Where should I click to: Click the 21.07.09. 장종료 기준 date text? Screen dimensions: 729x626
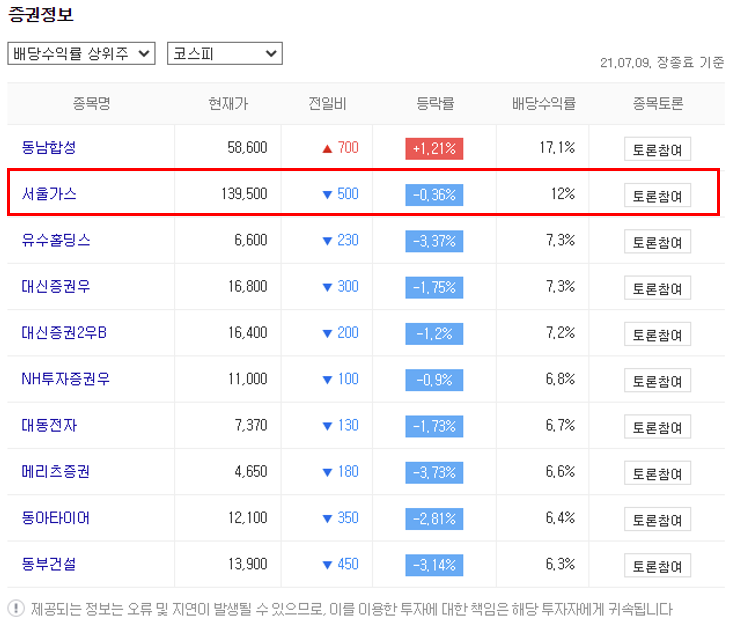[x=662, y=62]
